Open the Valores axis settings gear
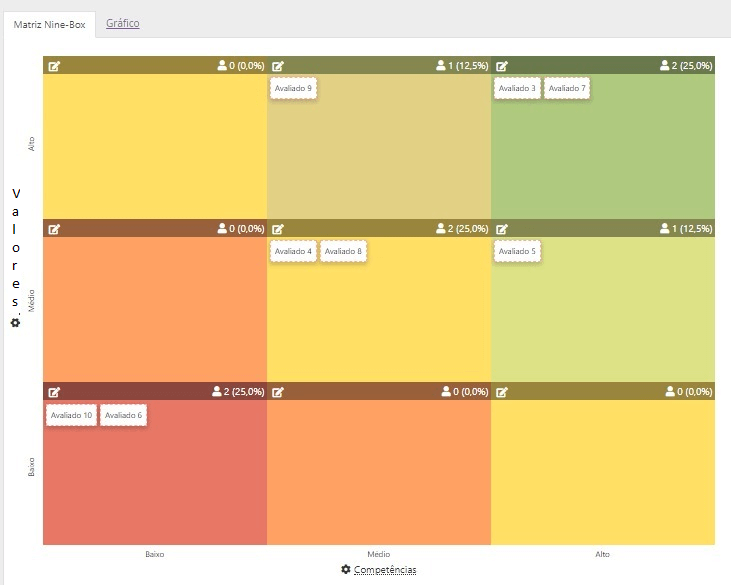 coord(15,323)
